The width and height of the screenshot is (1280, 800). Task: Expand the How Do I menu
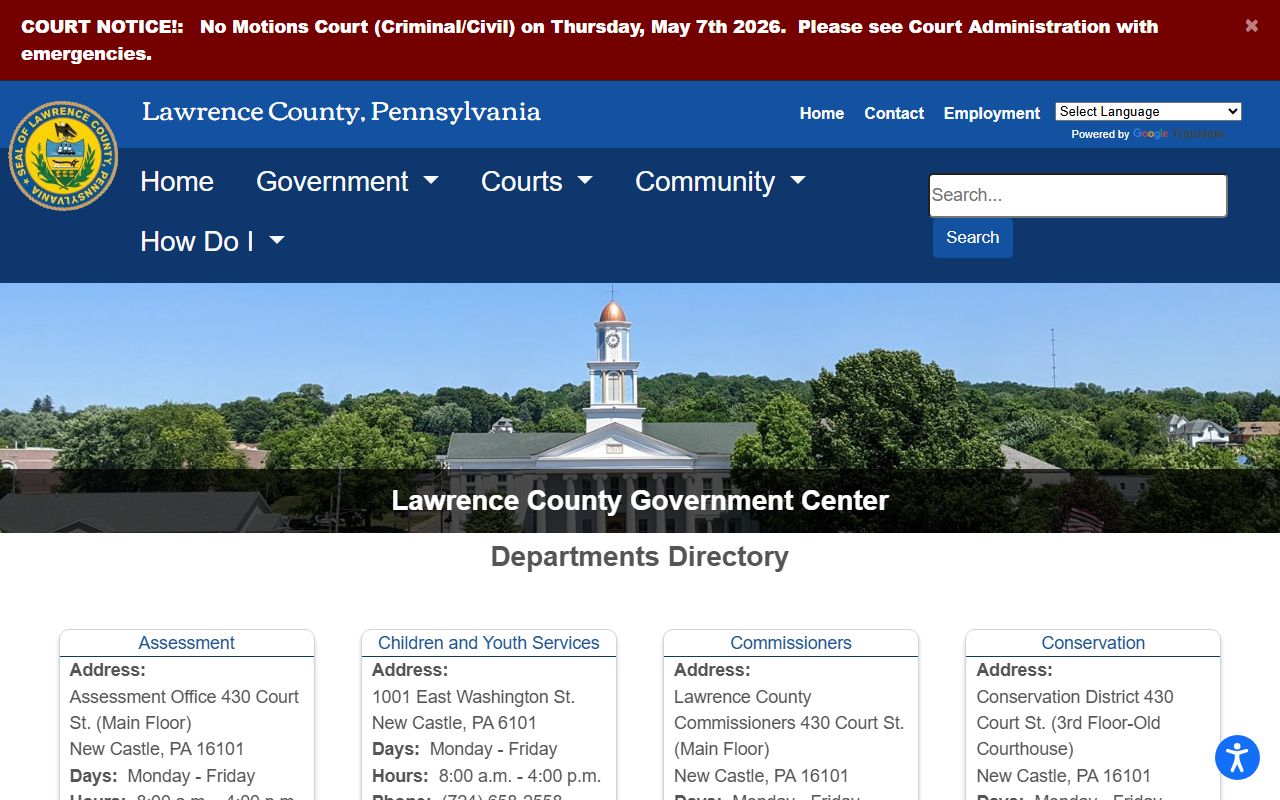[212, 241]
